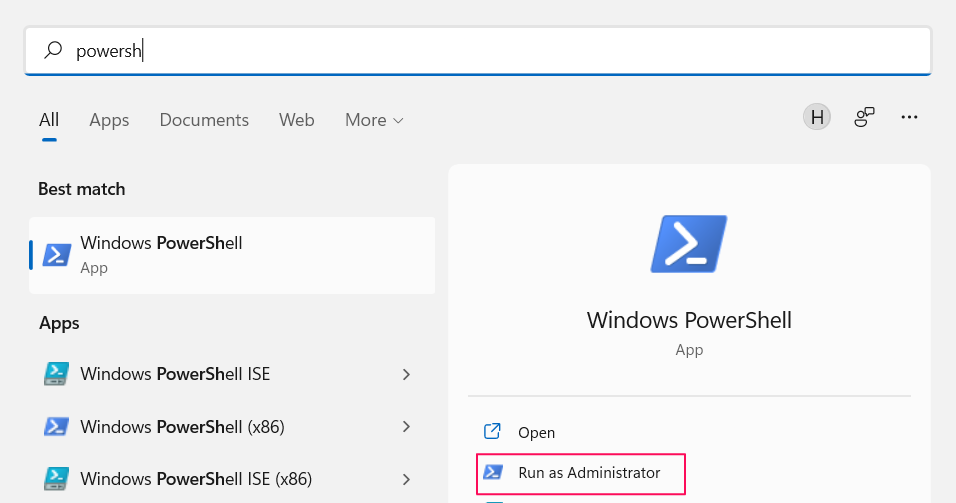Open the three-dot options menu
Image resolution: width=956 pixels, height=503 pixels.
(x=909, y=118)
